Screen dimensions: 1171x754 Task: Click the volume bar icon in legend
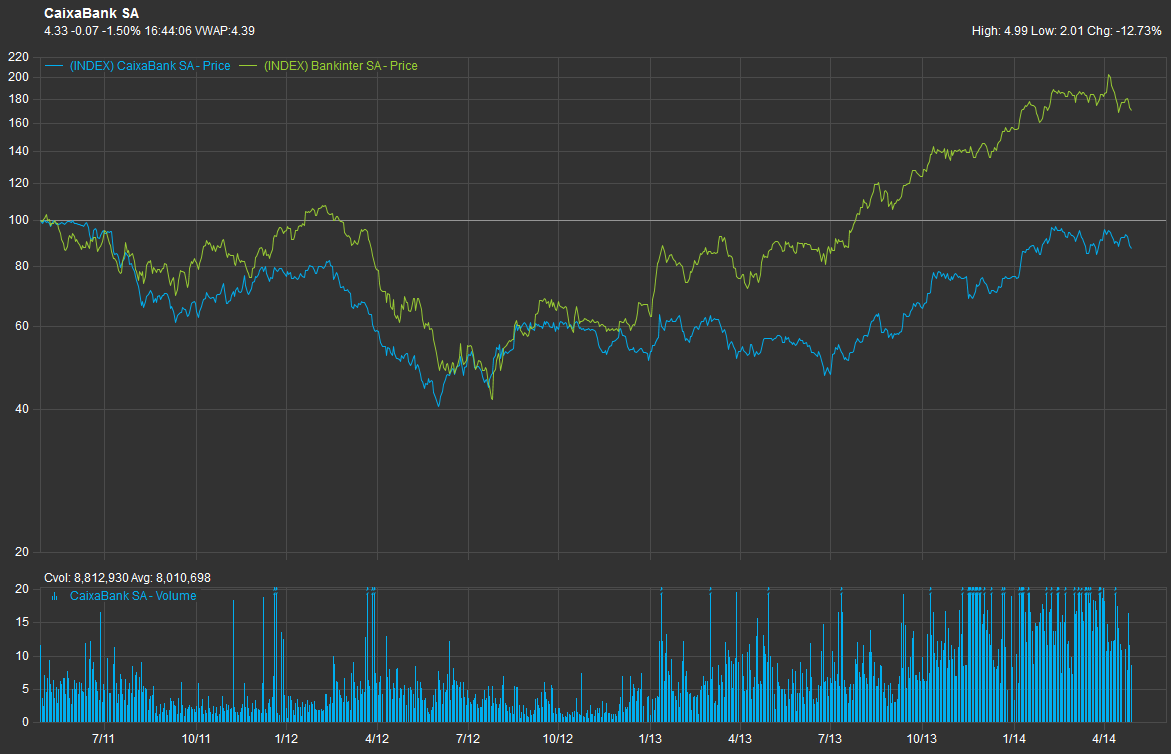[55, 596]
